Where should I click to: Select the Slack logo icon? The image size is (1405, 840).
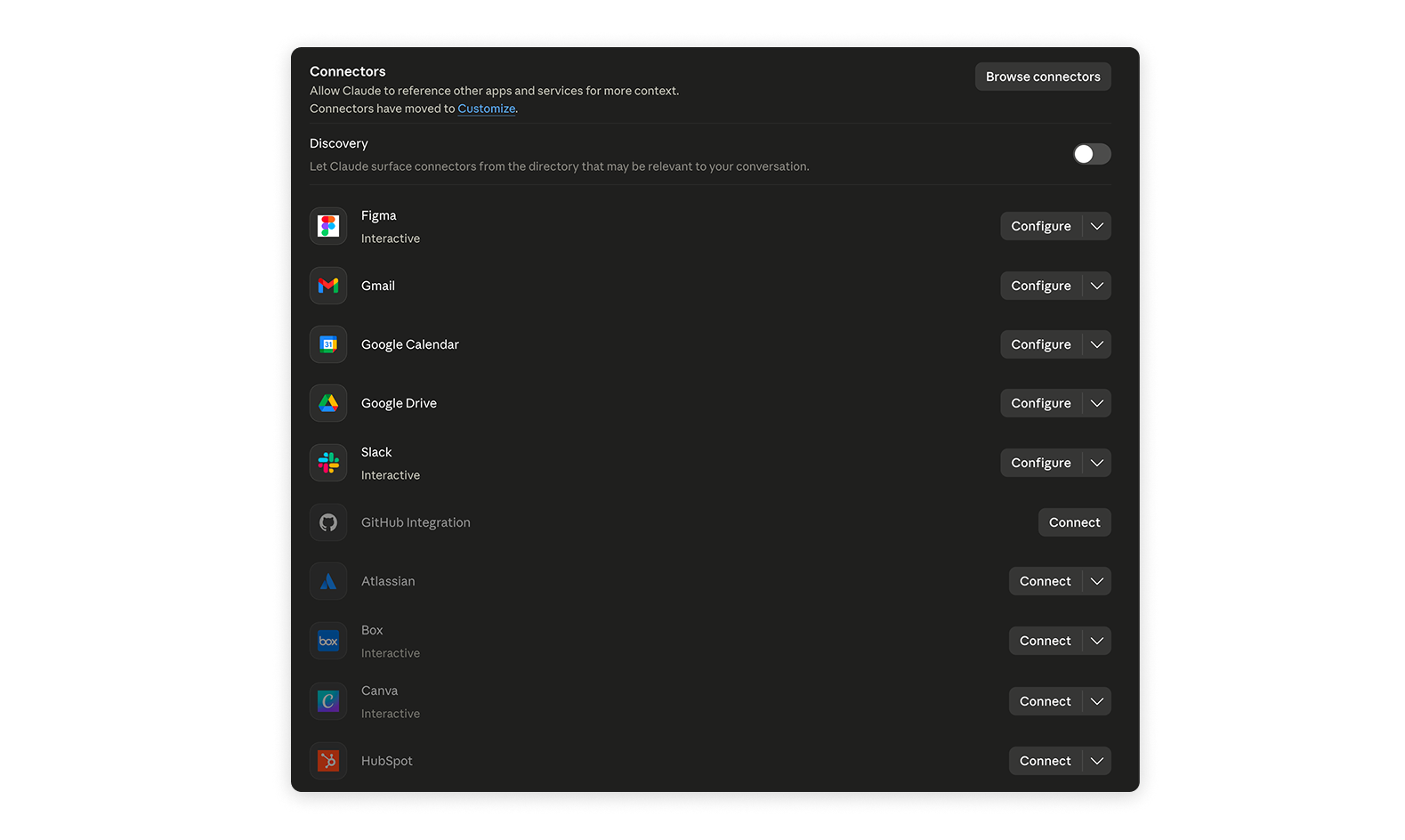328,463
